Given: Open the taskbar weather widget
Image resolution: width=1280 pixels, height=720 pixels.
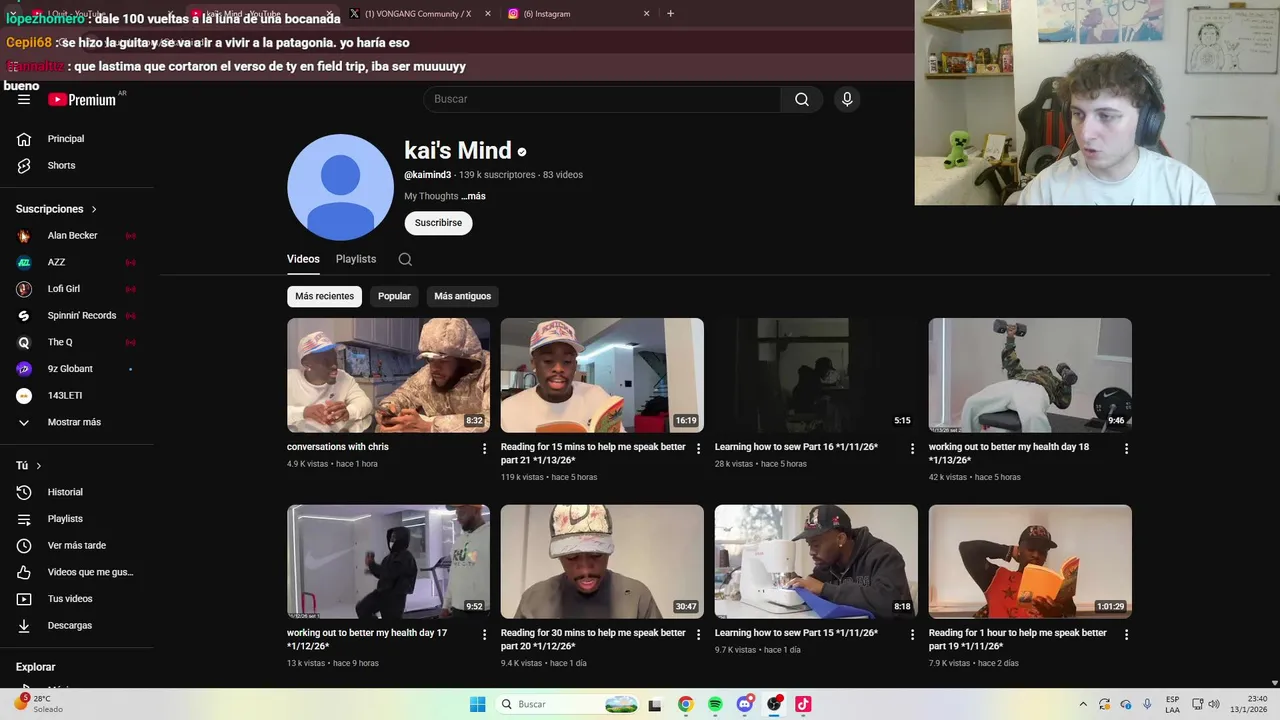Looking at the screenshot, I should coord(40,704).
